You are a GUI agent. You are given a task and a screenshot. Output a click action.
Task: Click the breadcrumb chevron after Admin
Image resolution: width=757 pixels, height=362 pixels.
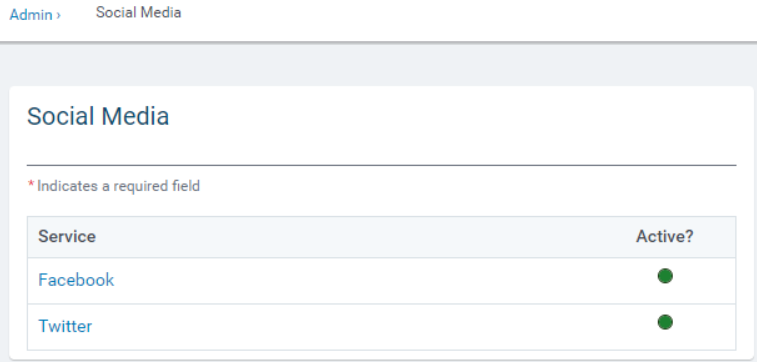click(58, 15)
